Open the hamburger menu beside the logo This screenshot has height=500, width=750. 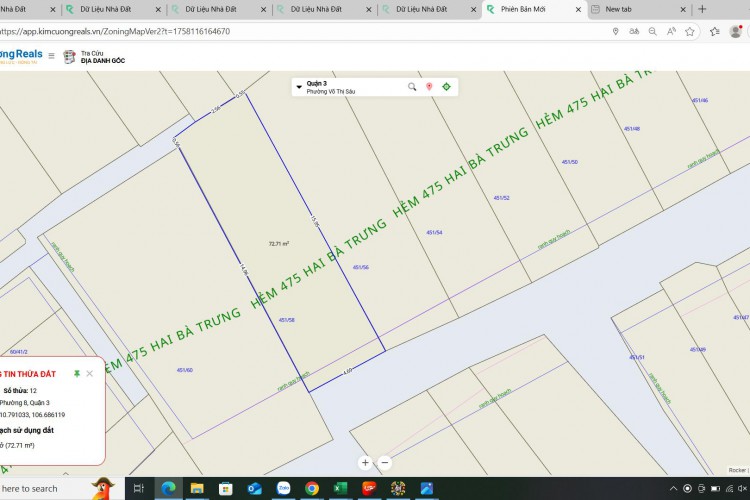(52, 56)
